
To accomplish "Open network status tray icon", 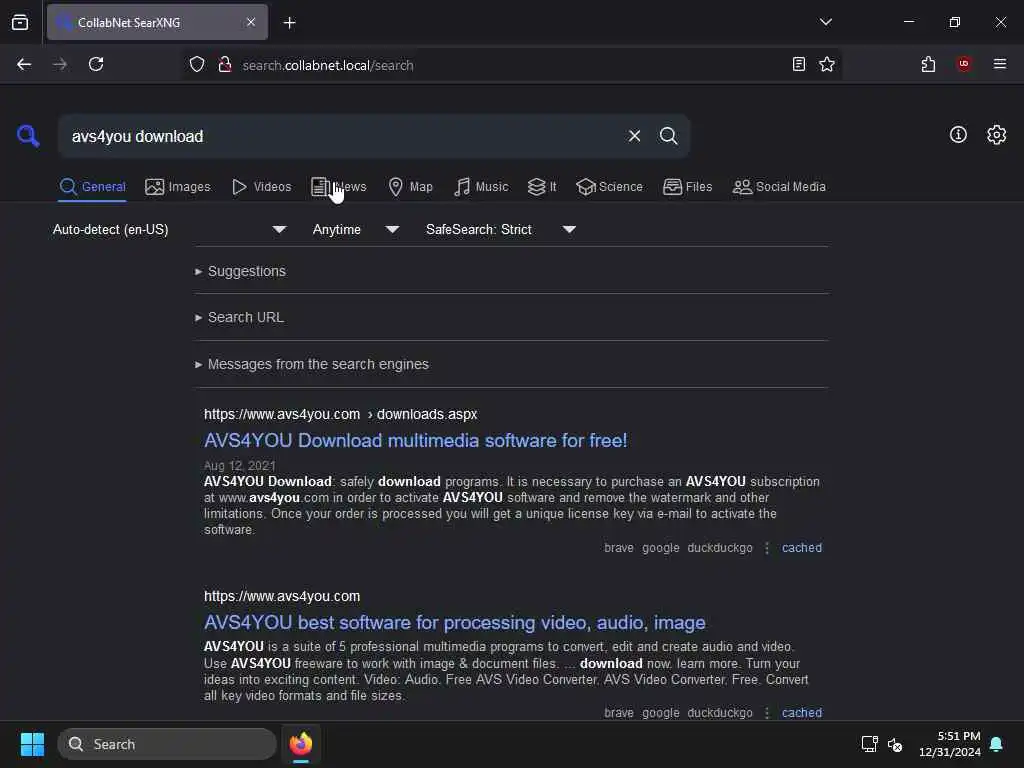I will [x=869, y=744].
